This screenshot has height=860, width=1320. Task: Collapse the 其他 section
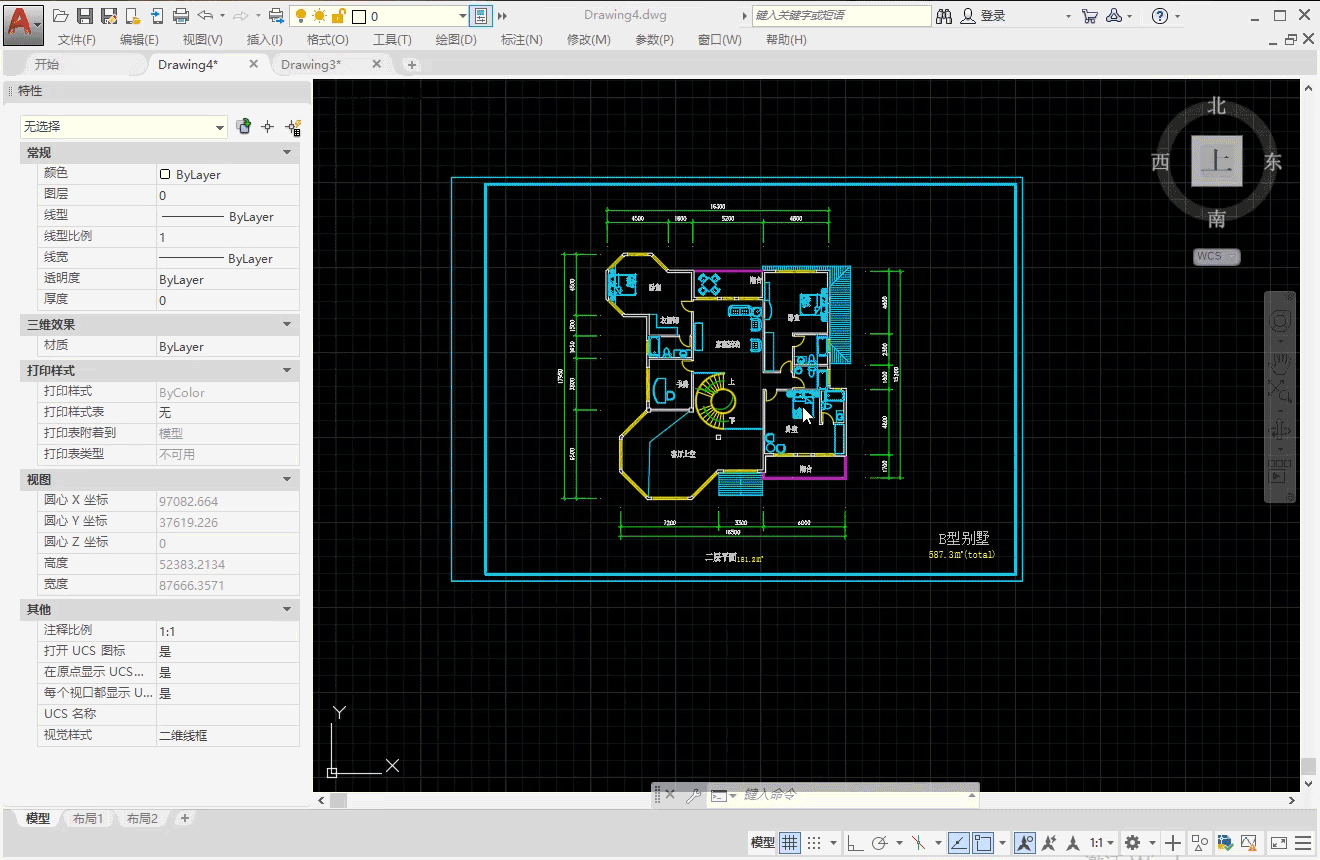tap(287, 609)
